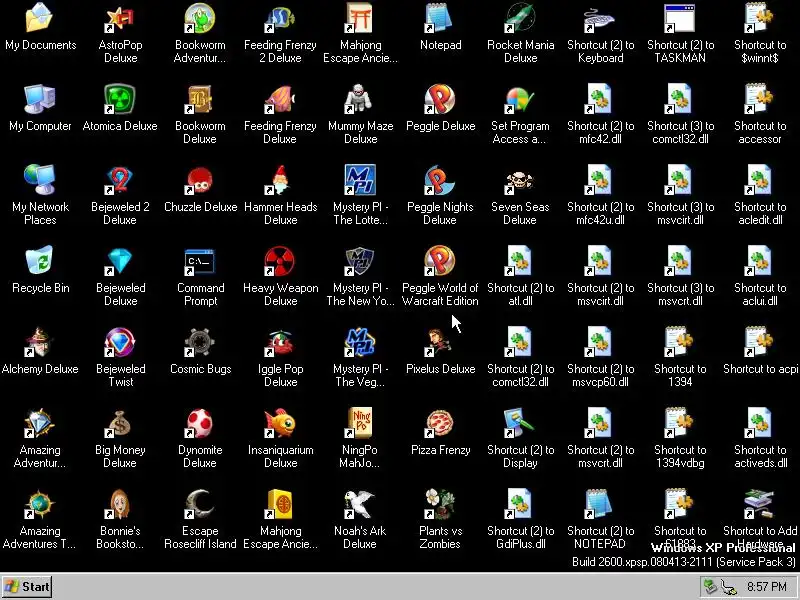Click the Peggle Deluxe icon
Screen dimensions: 800x600
click(440, 99)
